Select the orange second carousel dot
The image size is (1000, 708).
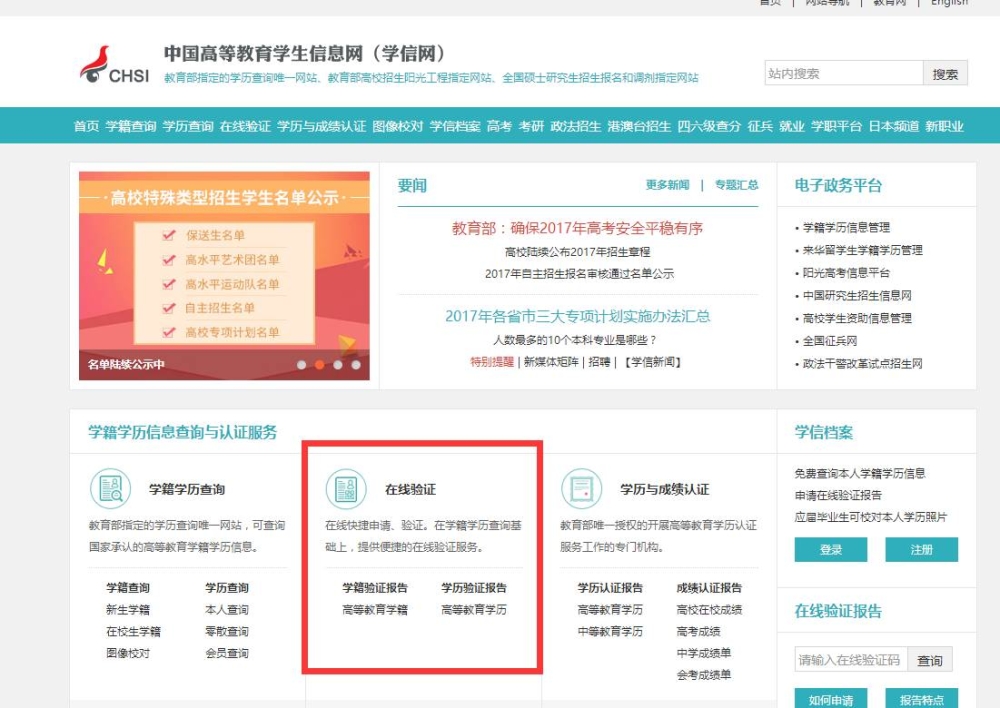320,365
